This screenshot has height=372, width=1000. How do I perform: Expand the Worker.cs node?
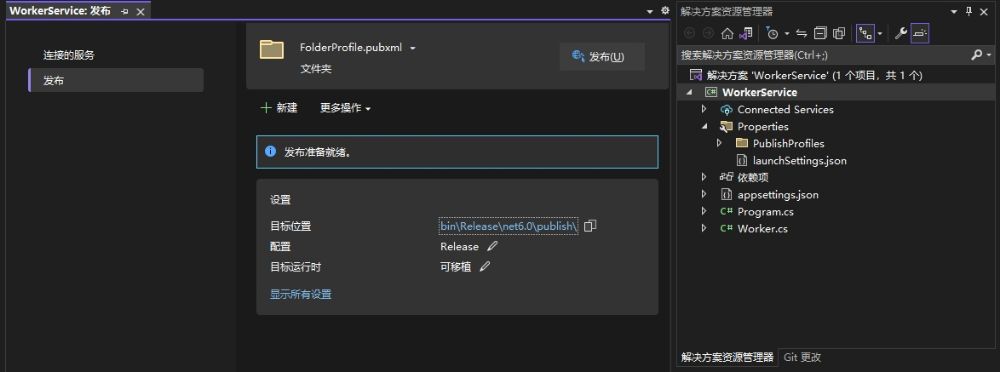[x=704, y=228]
